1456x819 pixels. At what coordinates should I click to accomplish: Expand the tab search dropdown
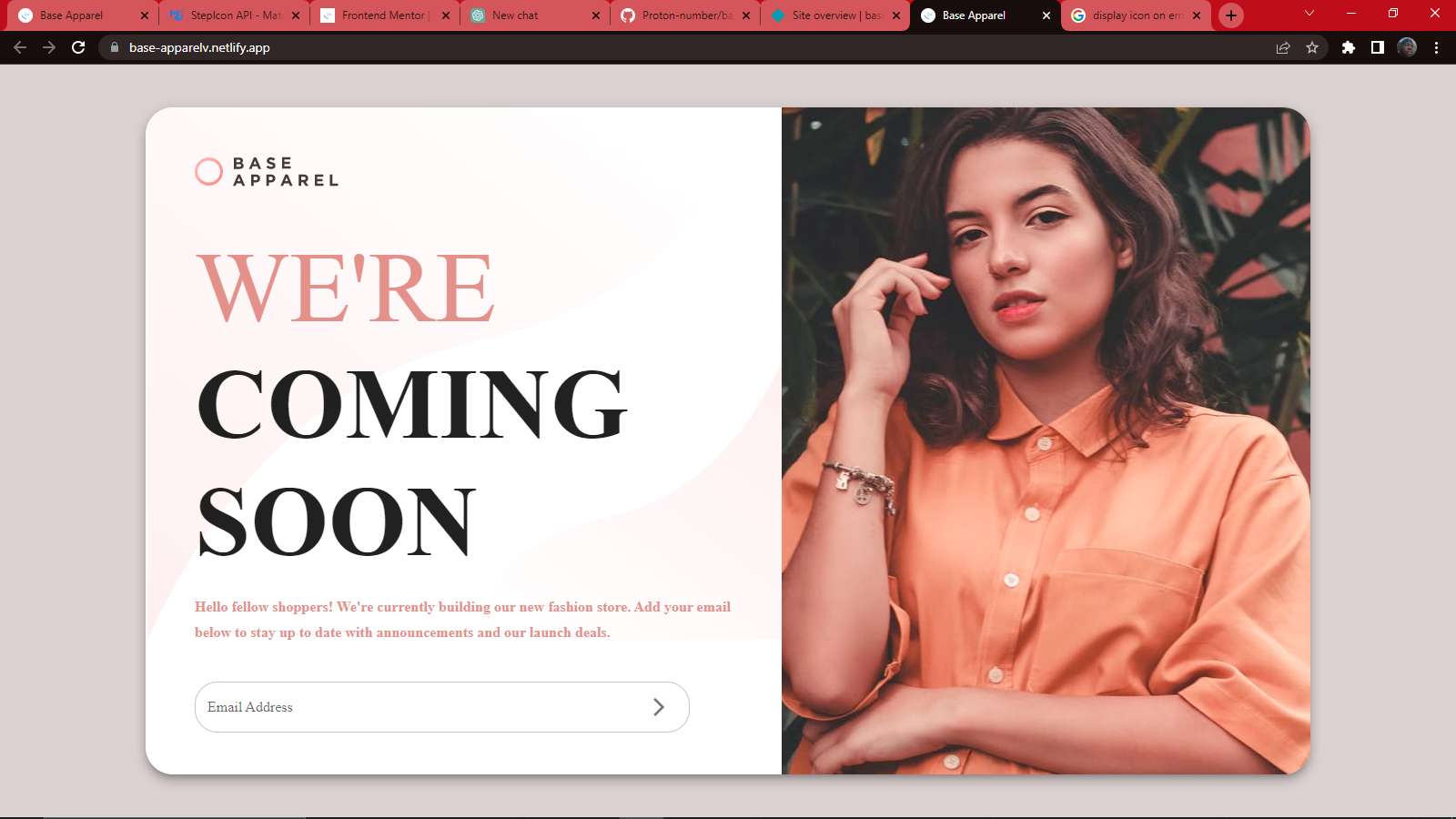click(x=1309, y=14)
